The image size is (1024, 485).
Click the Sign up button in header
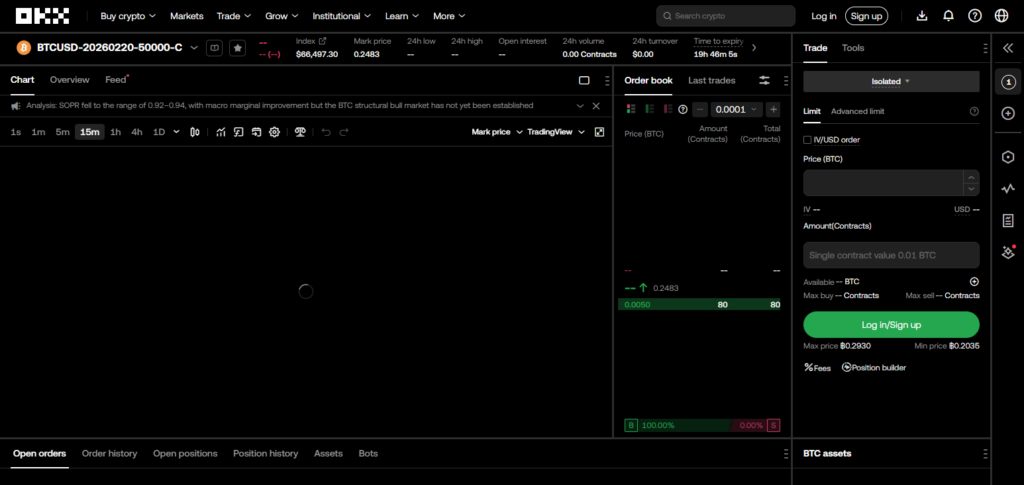click(866, 16)
